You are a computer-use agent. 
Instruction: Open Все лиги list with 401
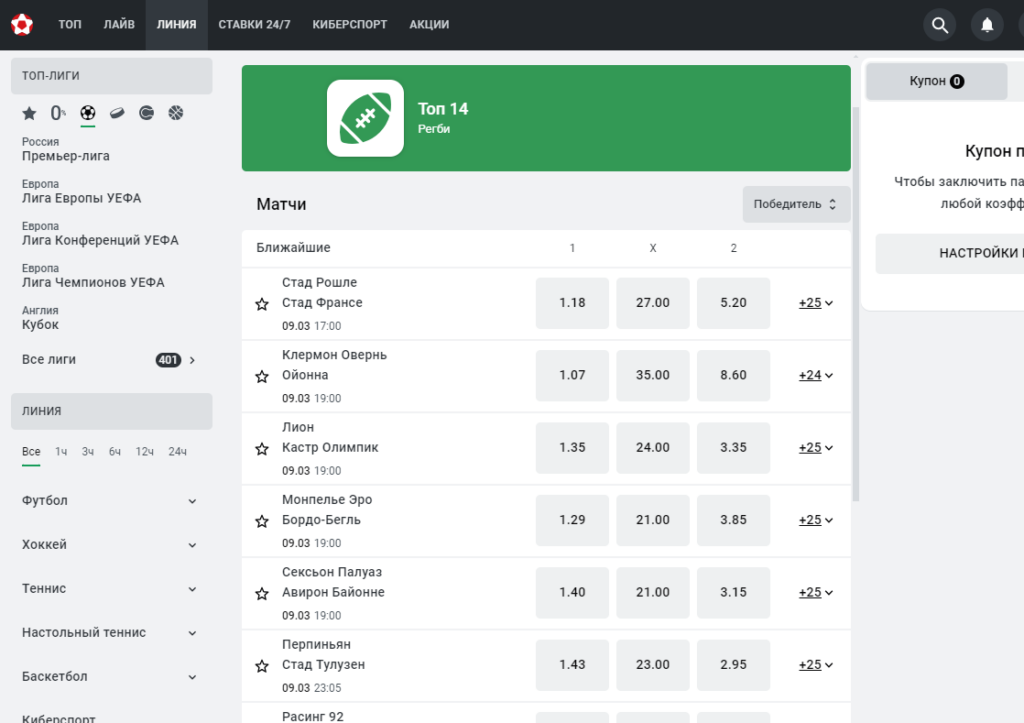tap(109, 360)
